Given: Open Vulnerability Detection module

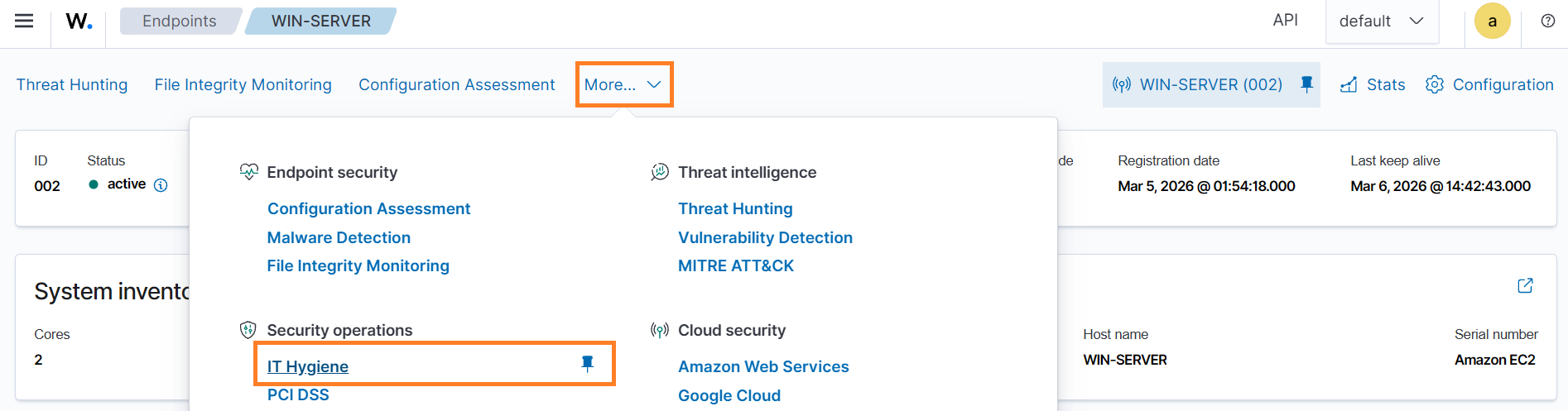Looking at the screenshot, I should coord(765,237).
